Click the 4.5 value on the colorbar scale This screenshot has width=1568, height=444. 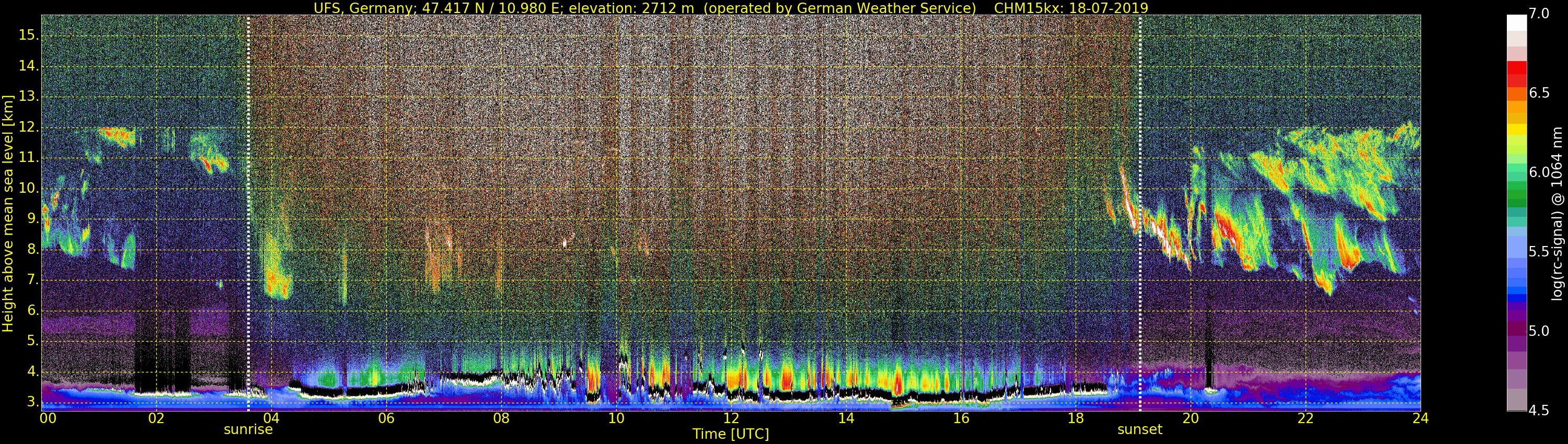1539,411
